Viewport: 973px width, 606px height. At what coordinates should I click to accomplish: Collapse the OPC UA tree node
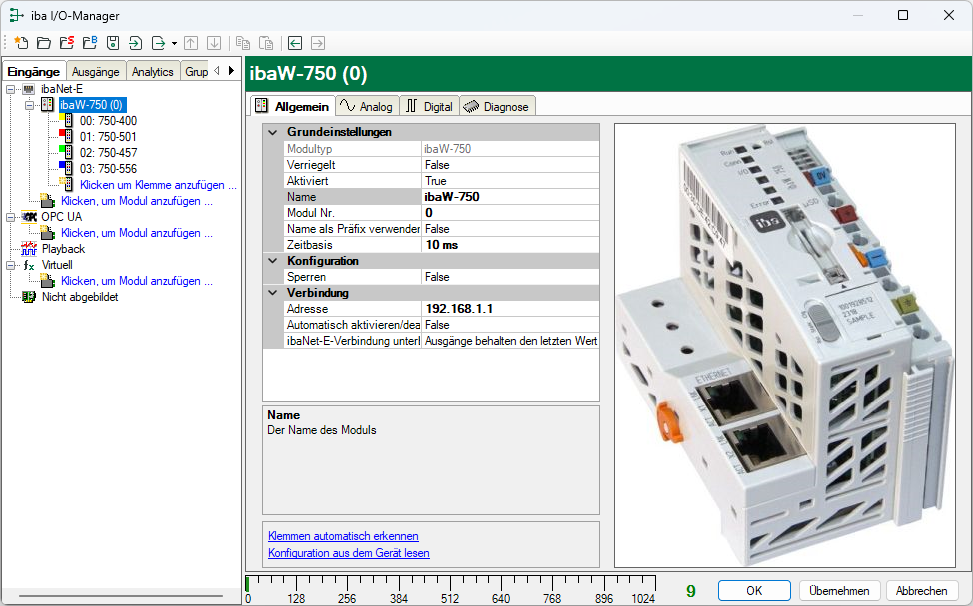(x=11, y=217)
